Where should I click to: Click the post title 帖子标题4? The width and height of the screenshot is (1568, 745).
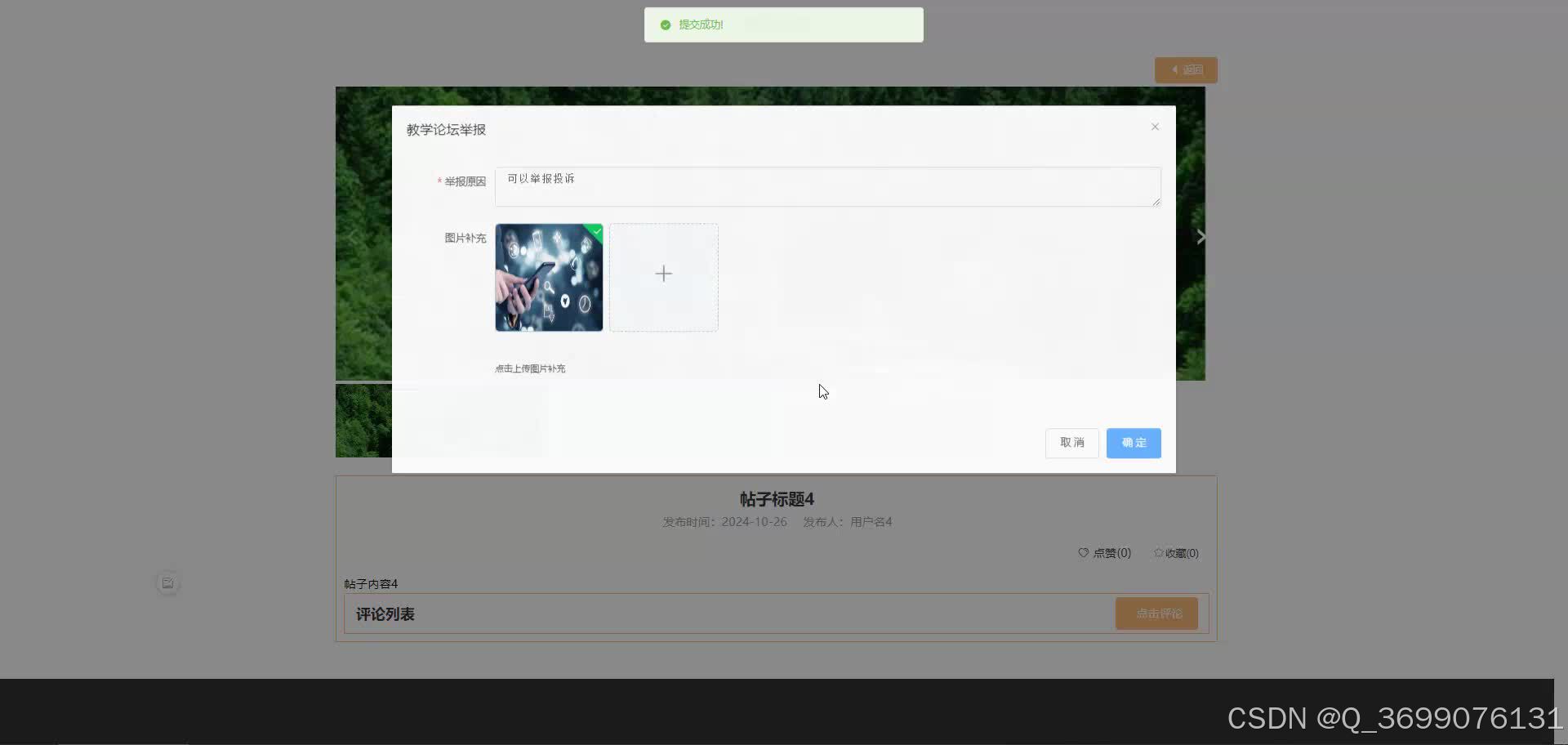[x=777, y=499]
